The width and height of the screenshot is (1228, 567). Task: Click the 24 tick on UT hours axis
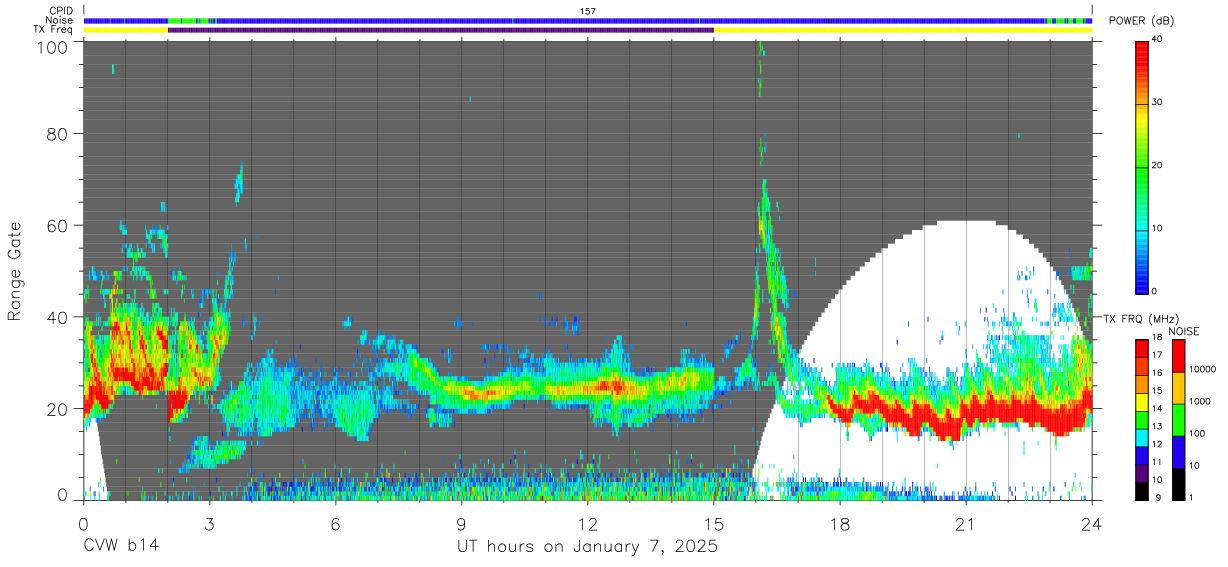click(x=1091, y=522)
